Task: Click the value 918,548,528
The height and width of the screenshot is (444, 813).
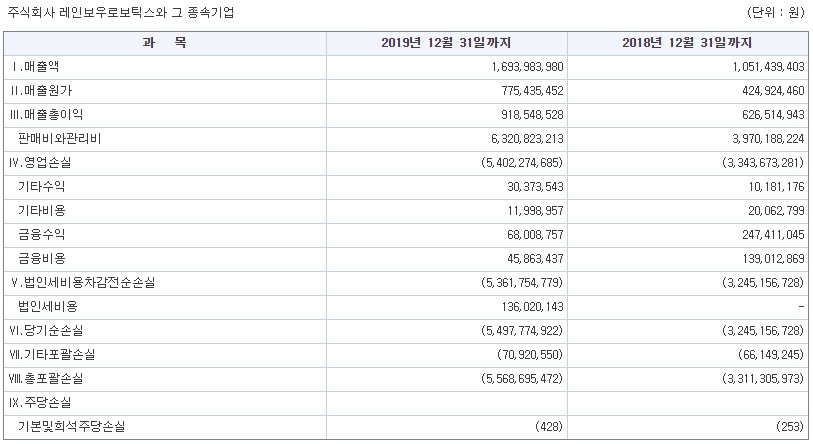Action: (x=532, y=115)
